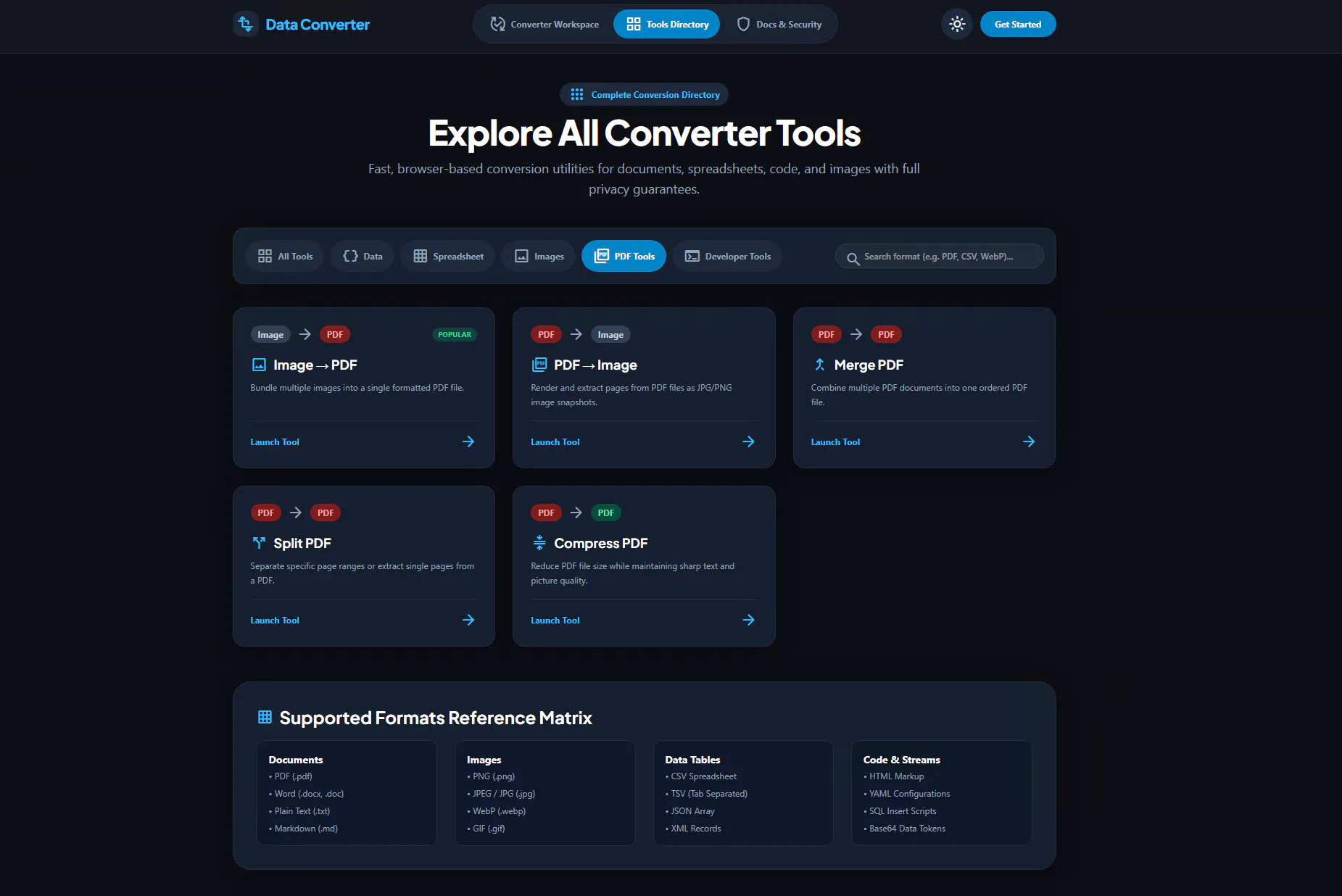Click the merge icon beside Merge PDF

click(x=819, y=365)
